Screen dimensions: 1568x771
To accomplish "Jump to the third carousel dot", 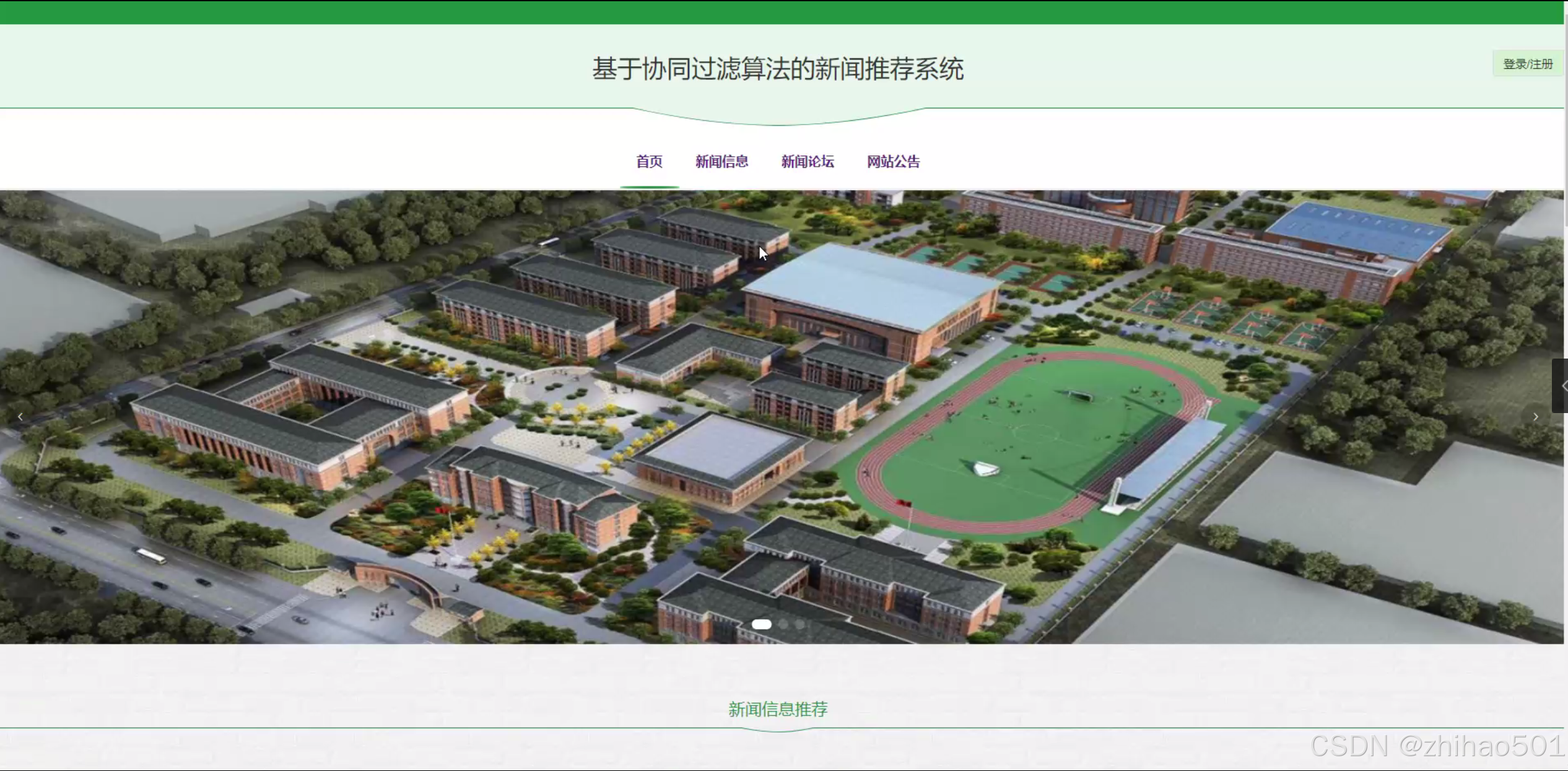I will pyautogui.click(x=800, y=624).
